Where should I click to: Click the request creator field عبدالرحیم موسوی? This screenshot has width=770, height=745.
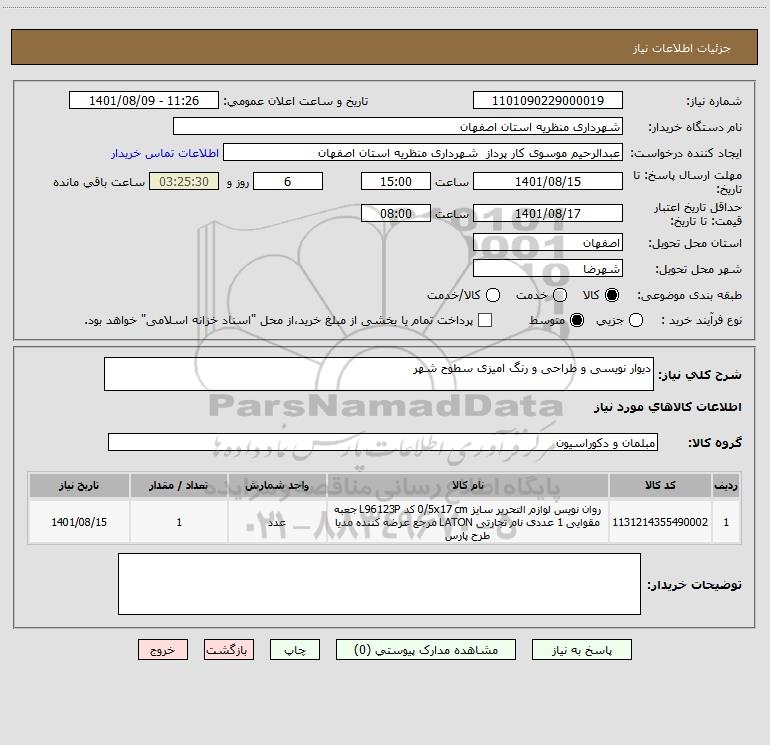423,152
